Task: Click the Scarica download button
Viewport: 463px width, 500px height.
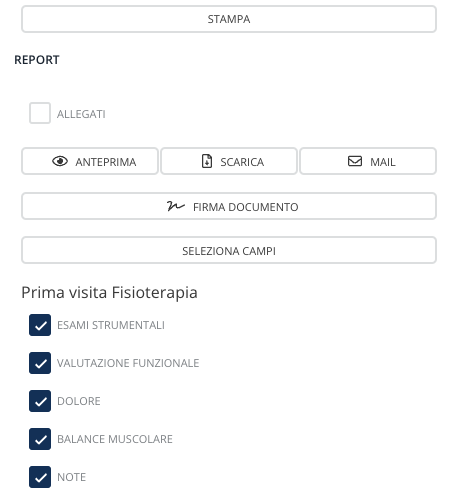Action: point(229,161)
